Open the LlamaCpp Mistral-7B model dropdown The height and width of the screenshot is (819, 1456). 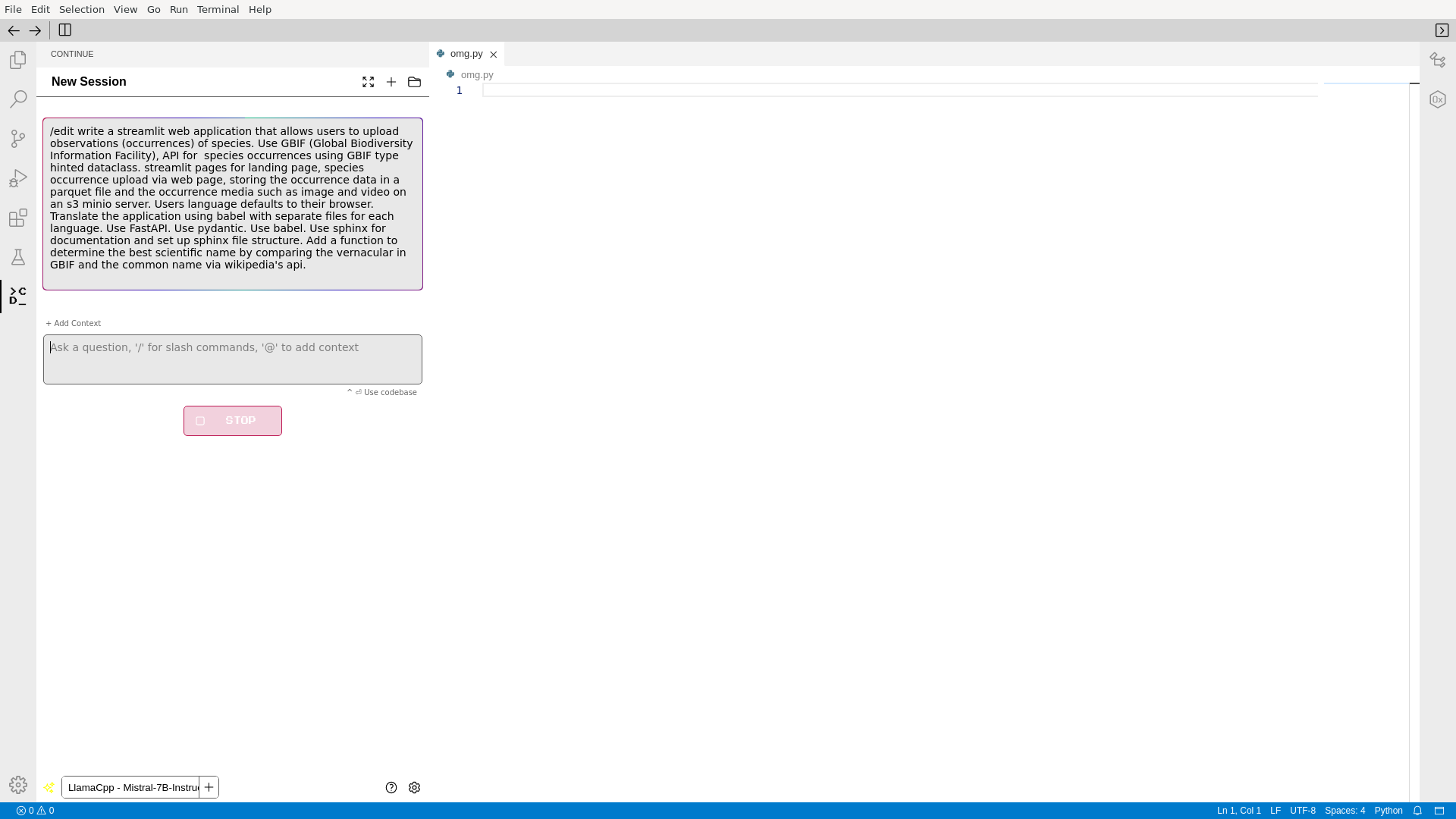click(x=130, y=787)
